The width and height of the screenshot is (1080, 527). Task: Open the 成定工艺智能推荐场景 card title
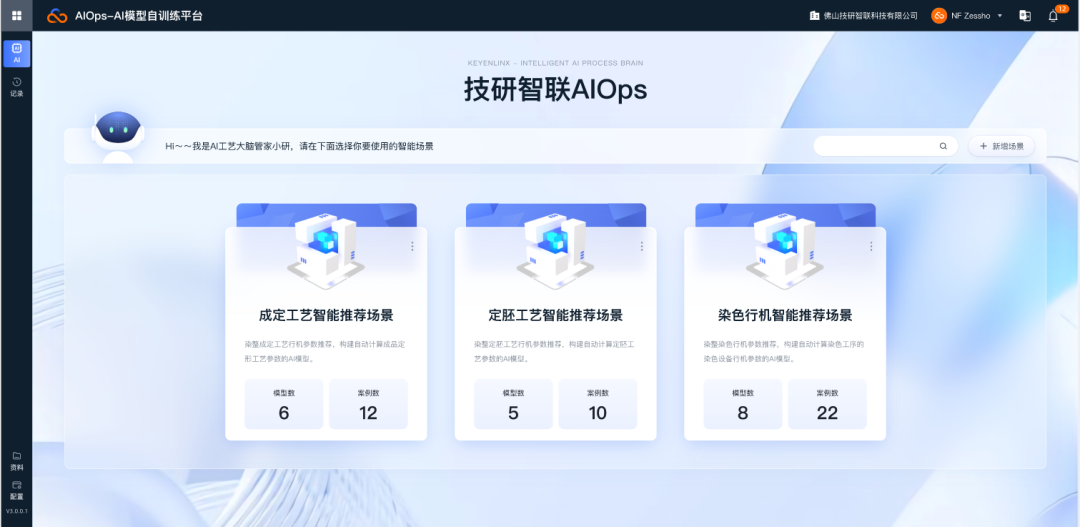coord(325,315)
